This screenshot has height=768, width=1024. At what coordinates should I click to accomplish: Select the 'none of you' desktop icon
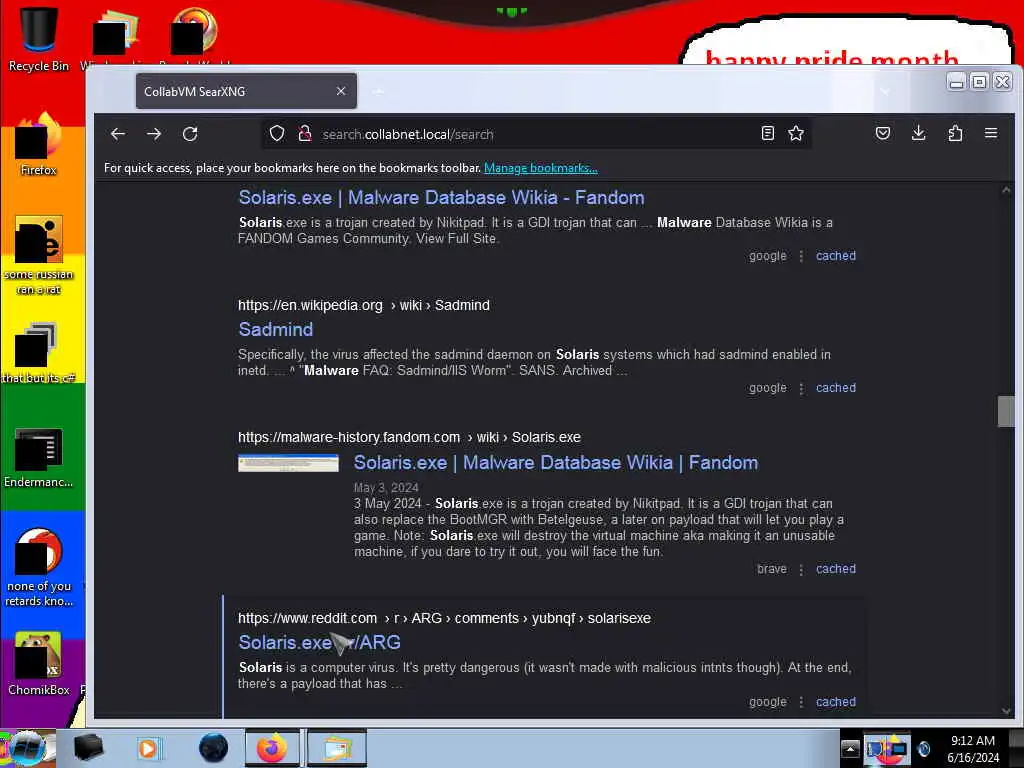[39, 568]
